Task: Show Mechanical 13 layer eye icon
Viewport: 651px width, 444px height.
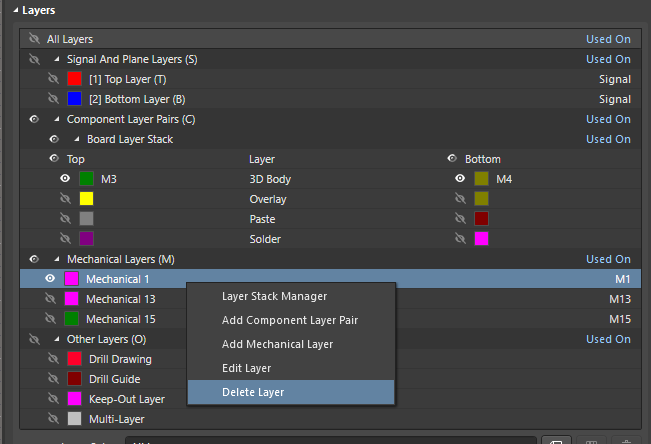Action: [50, 299]
